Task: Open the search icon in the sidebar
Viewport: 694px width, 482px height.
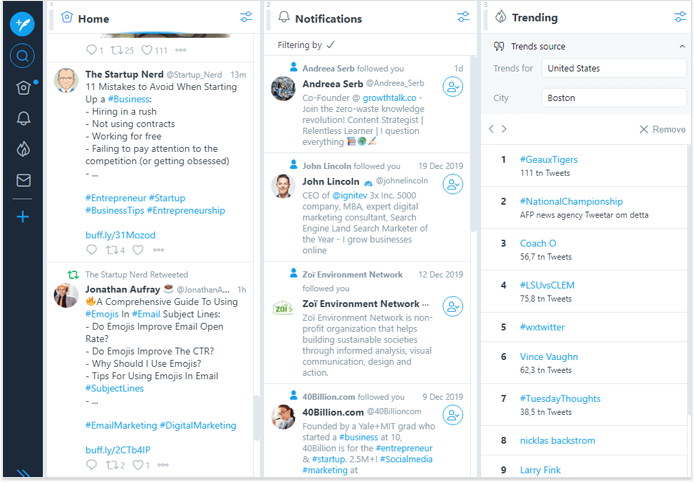Action: [x=22, y=56]
